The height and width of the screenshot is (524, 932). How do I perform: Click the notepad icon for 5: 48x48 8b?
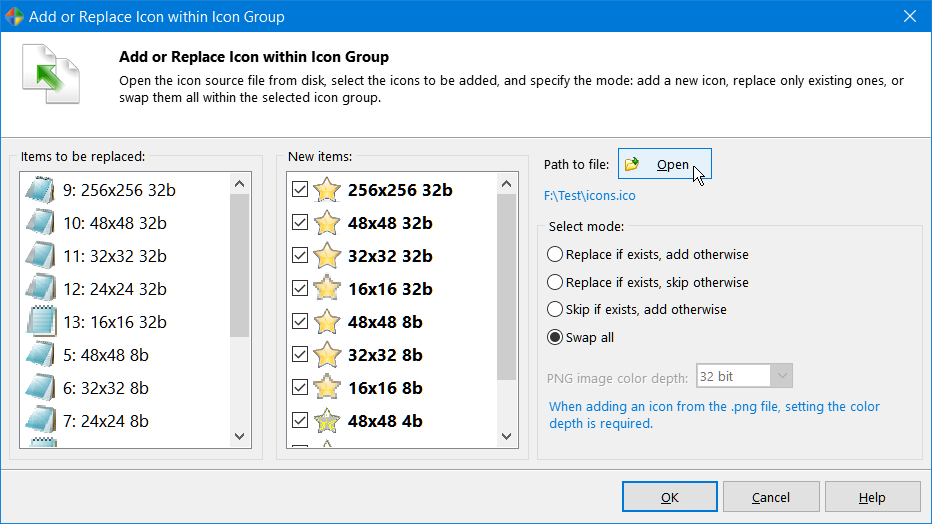[x=40, y=355]
